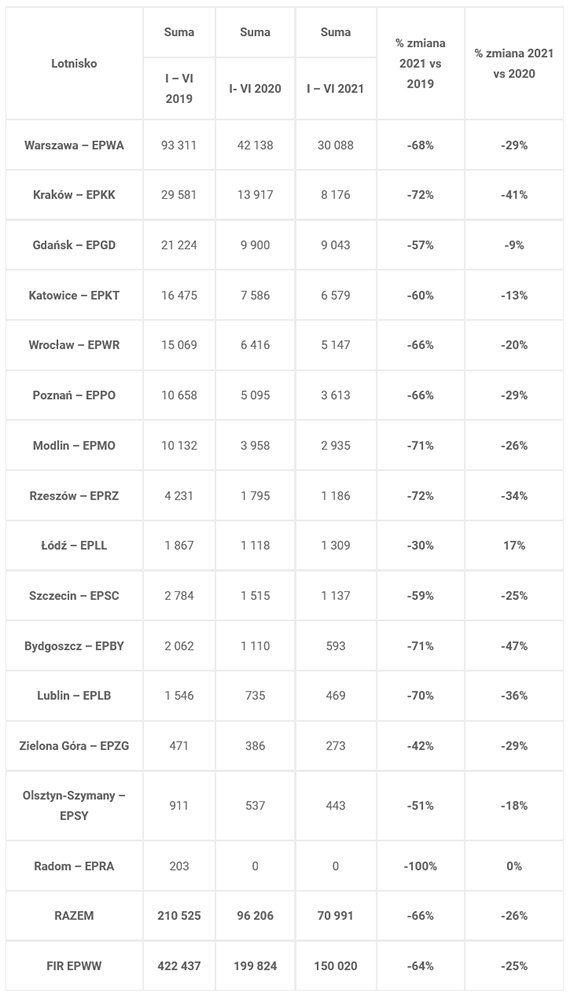Select the 422 437 FIR EPWW value

click(x=179, y=966)
